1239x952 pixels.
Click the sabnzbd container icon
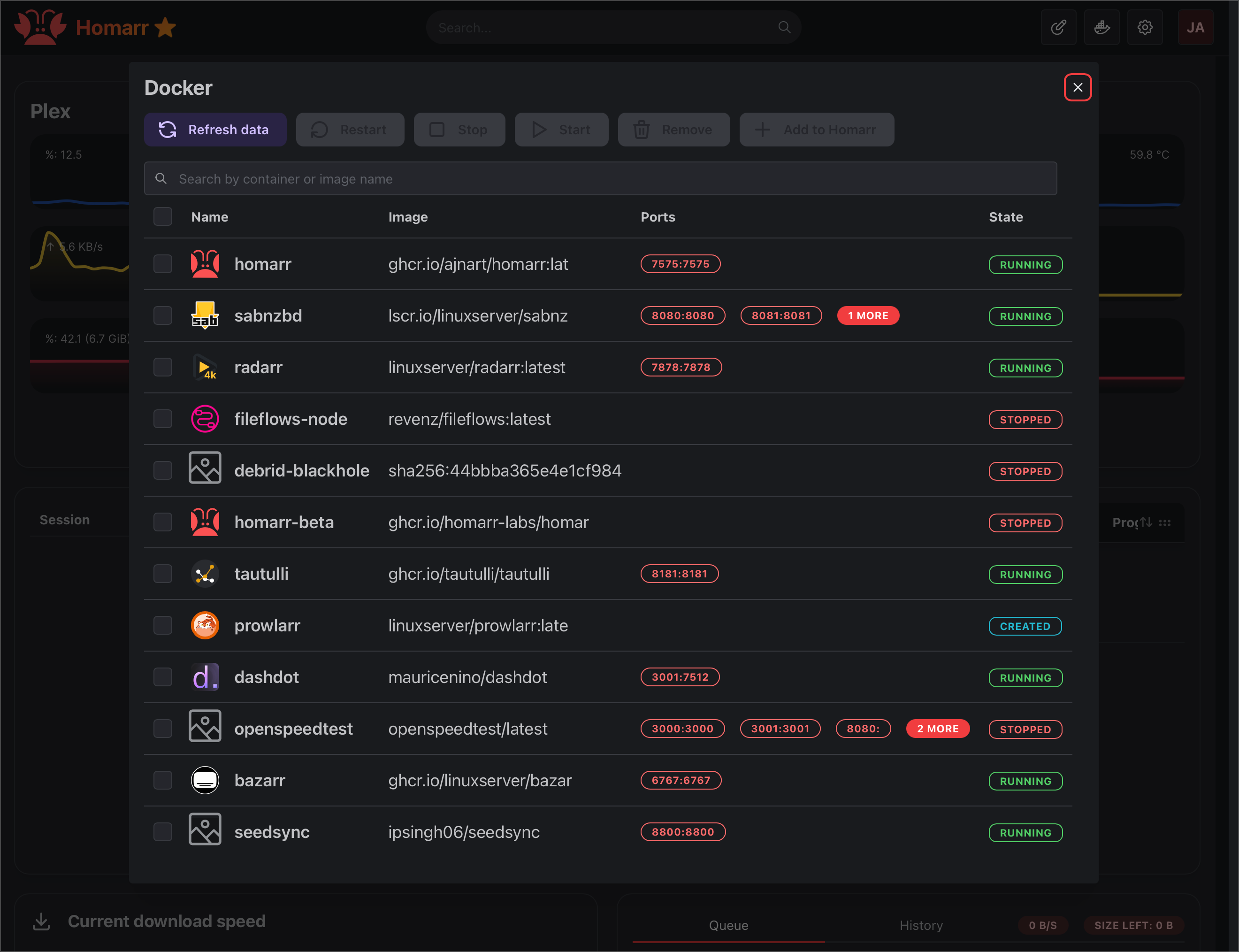[205, 315]
